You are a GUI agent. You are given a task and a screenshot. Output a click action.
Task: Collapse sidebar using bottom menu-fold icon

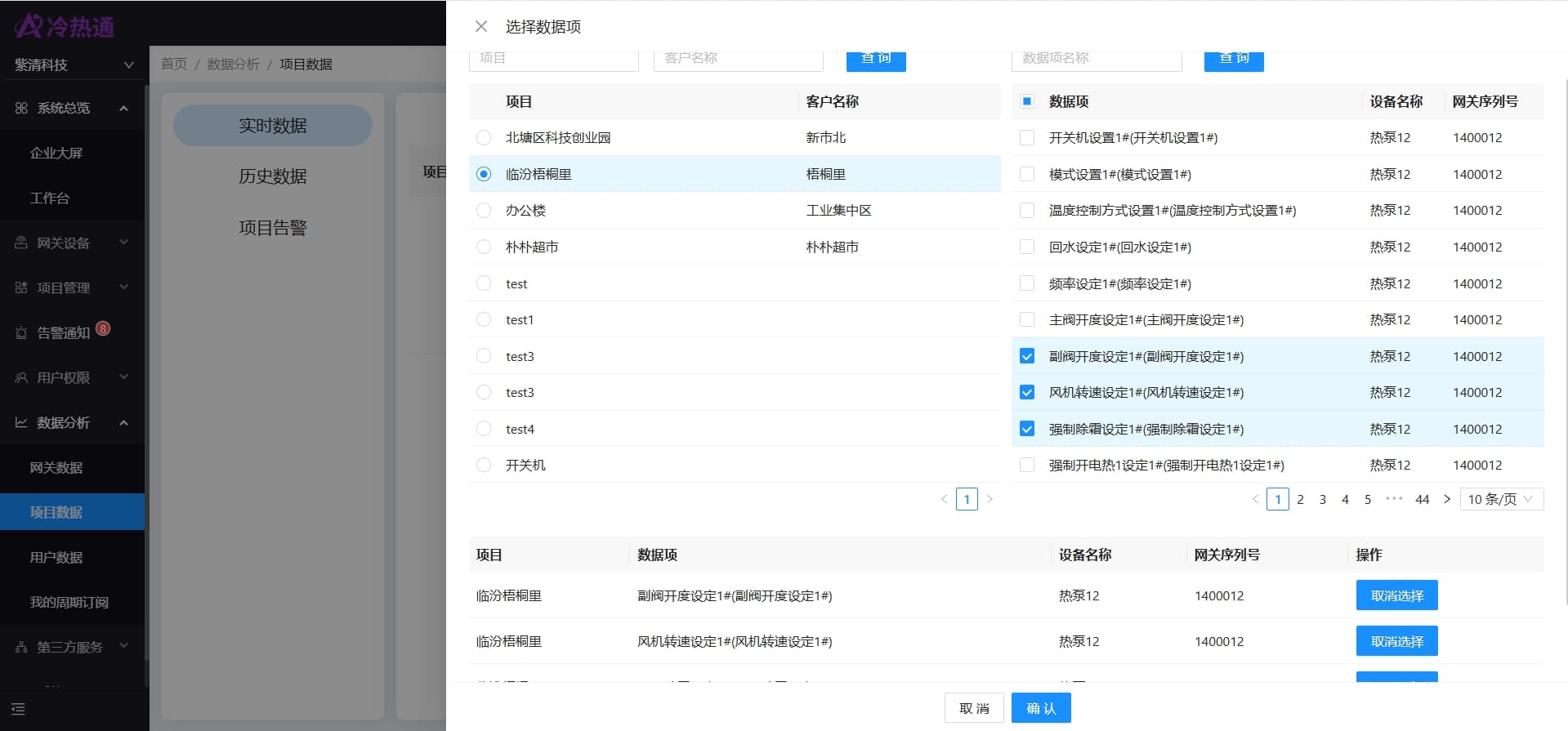coord(18,709)
